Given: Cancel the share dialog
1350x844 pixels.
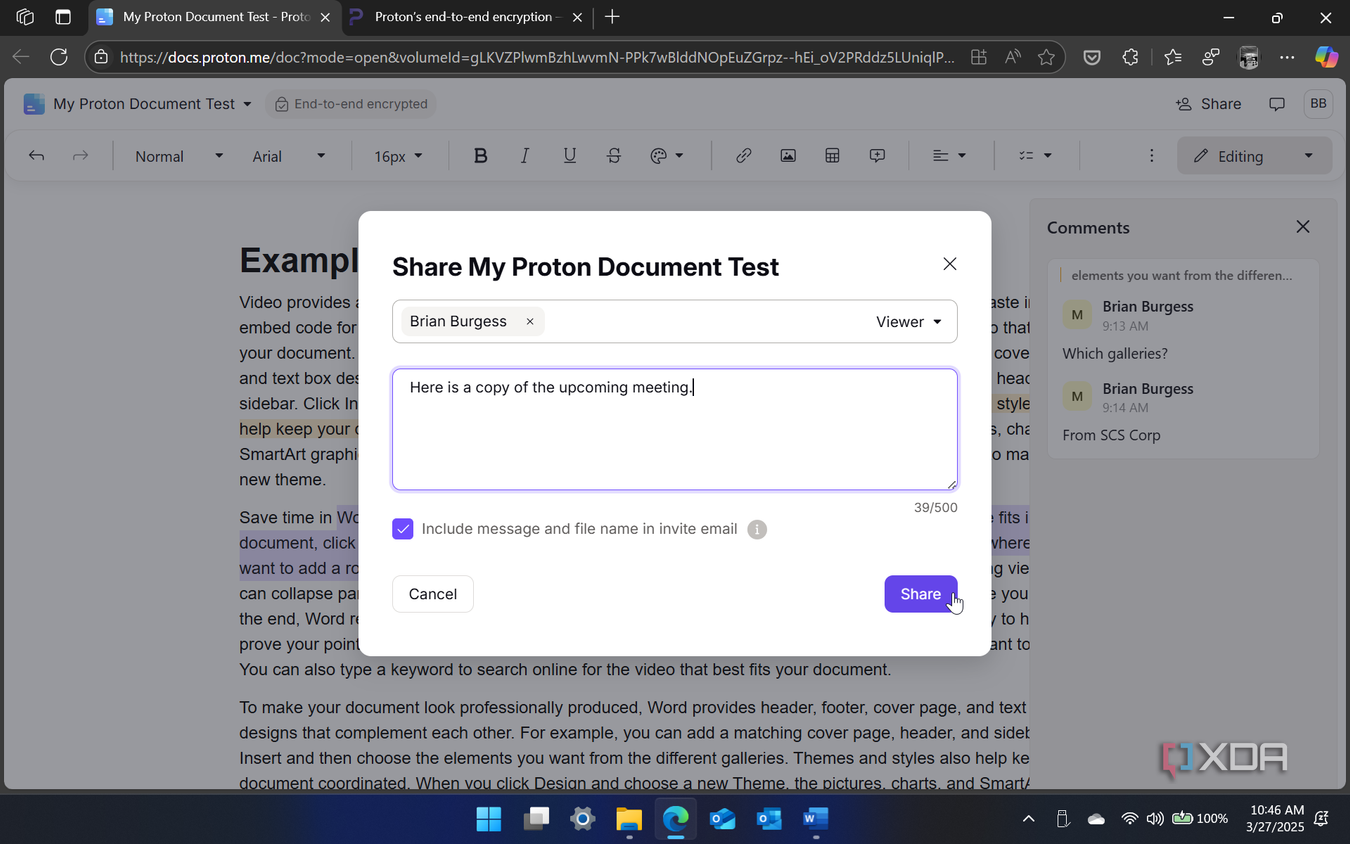Looking at the screenshot, I should 433,594.
